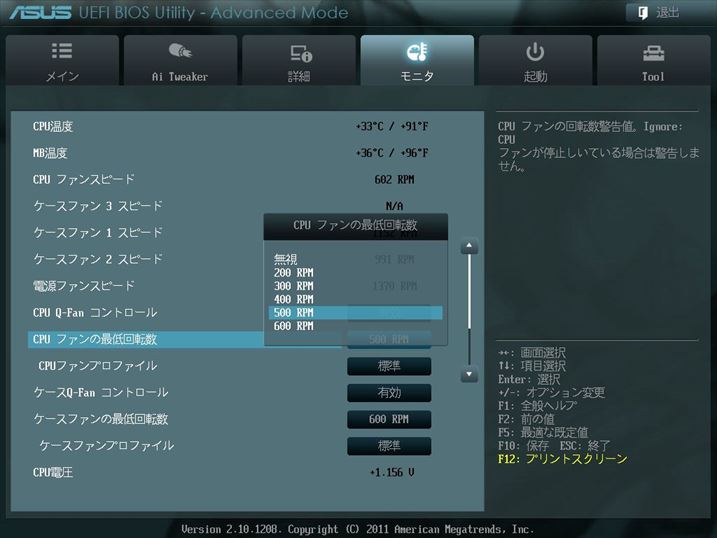Click the メイン list icon

(62, 52)
